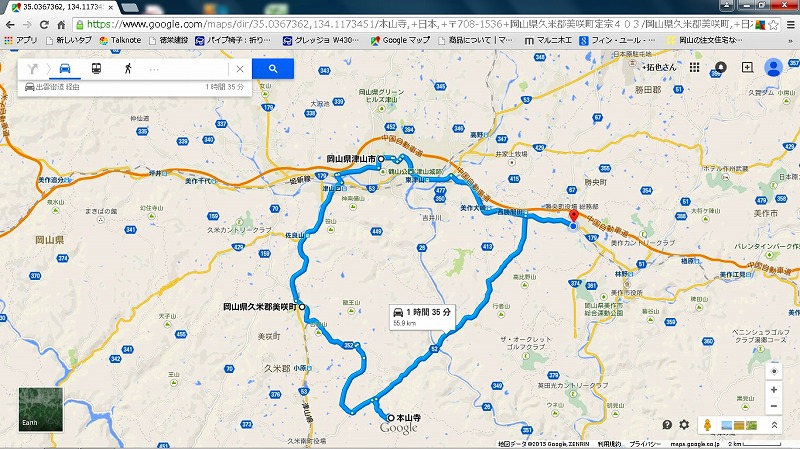Open the notifications bell icon
This screenshot has height=449, width=800.
720,67
